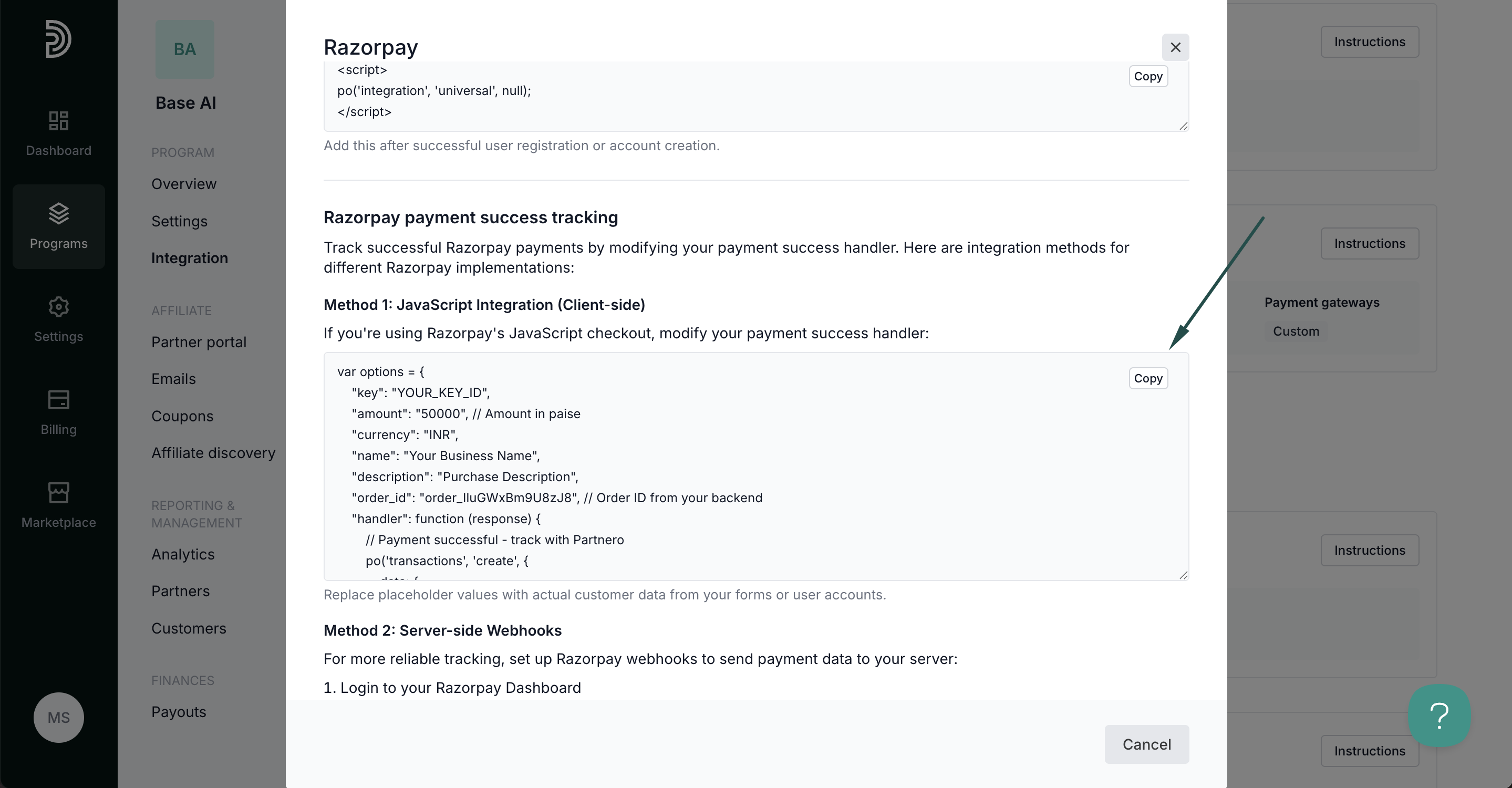Viewport: 1512px width, 788px height.
Task: Copy the var options code snippet
Action: [x=1147, y=378]
